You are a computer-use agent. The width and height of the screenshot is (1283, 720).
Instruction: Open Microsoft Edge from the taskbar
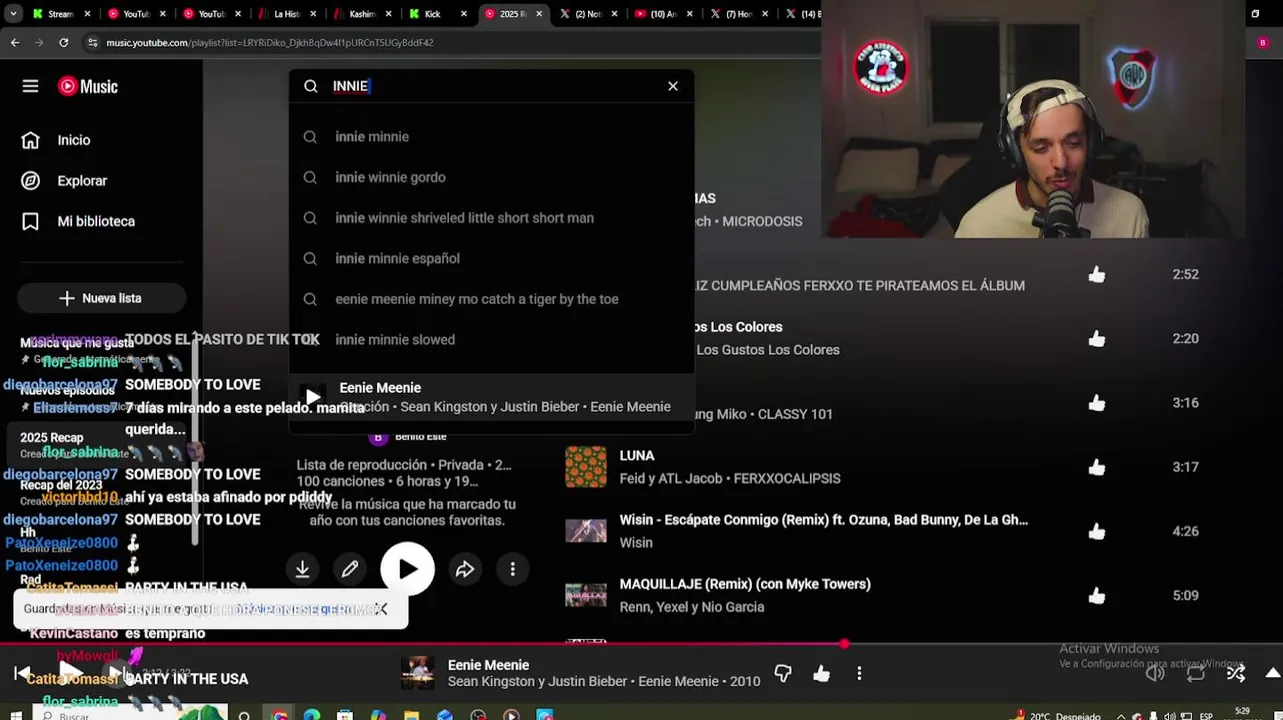click(x=312, y=715)
